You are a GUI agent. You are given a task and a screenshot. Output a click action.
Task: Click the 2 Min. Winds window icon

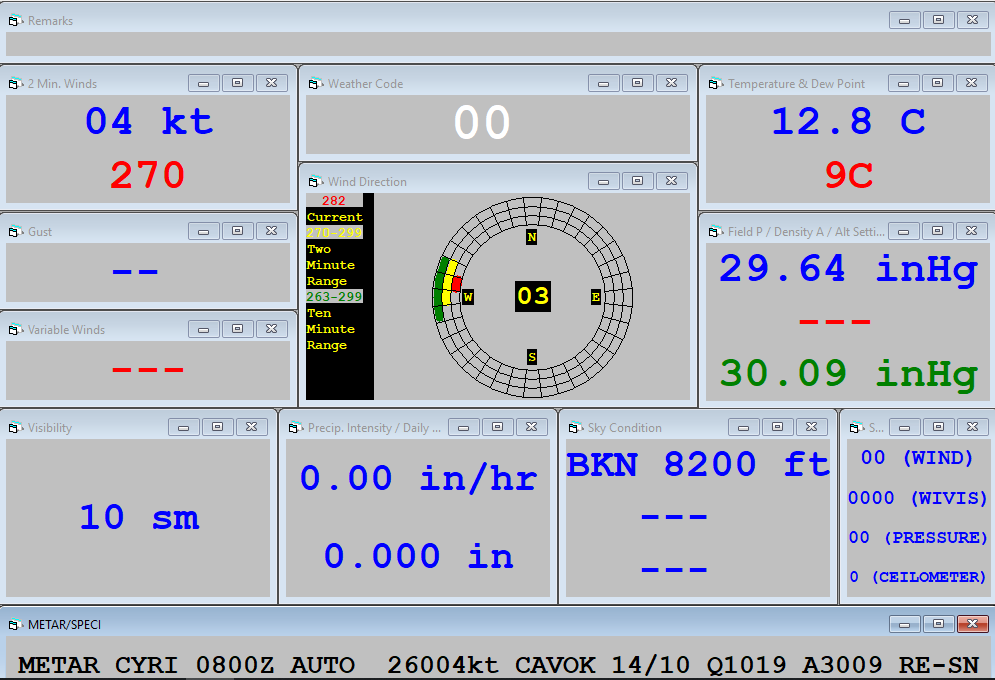16,84
